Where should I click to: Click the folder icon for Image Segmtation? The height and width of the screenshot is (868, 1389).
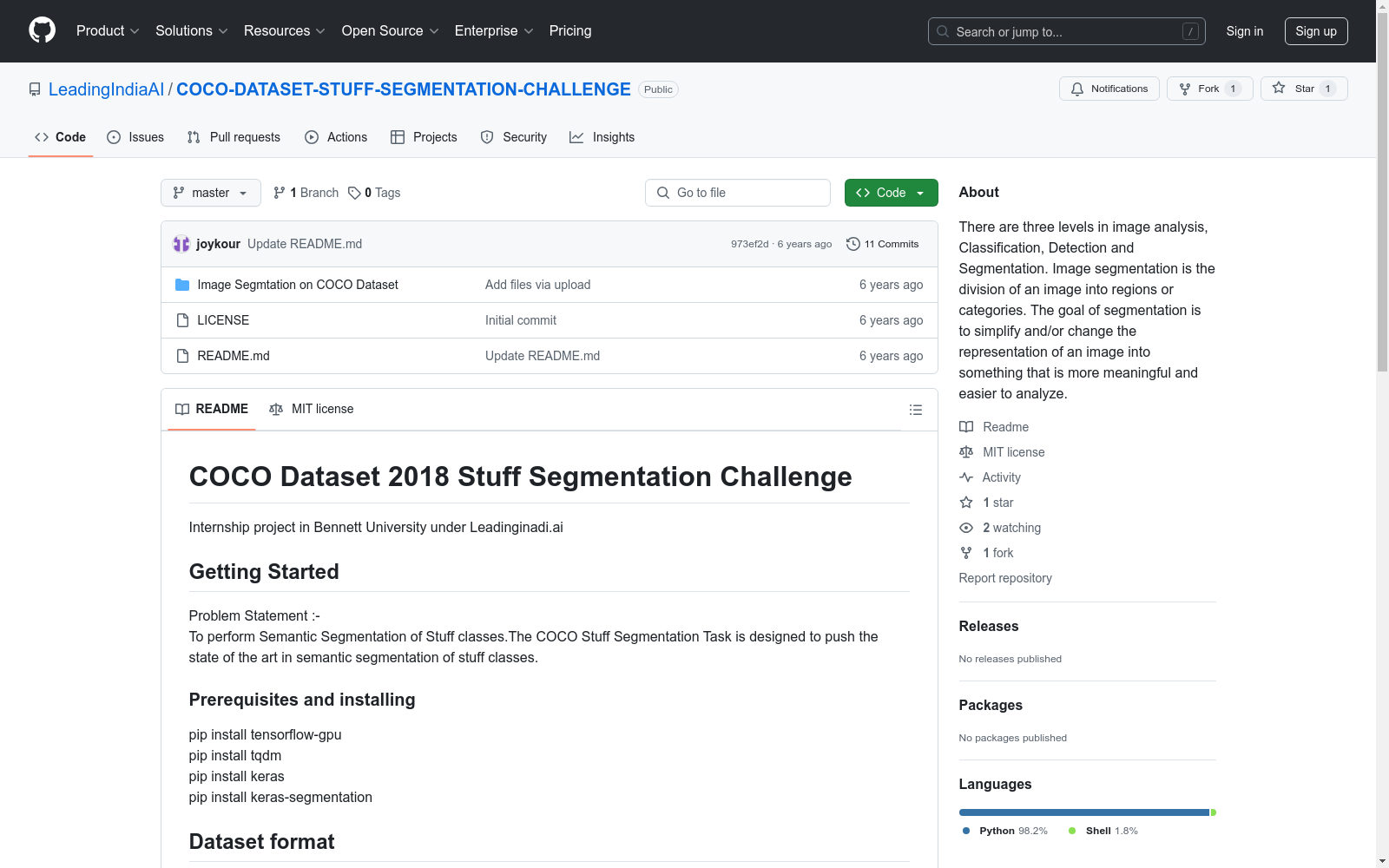[182, 285]
